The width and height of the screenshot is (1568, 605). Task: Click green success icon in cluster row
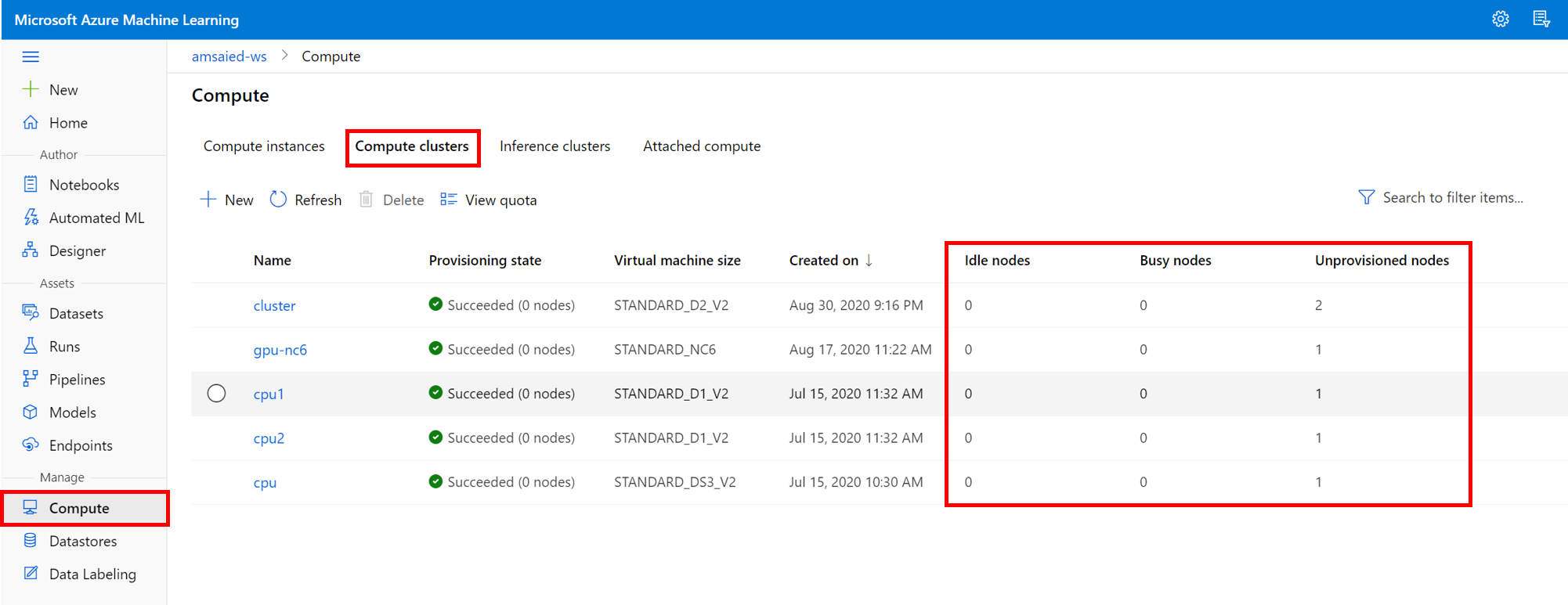click(435, 304)
